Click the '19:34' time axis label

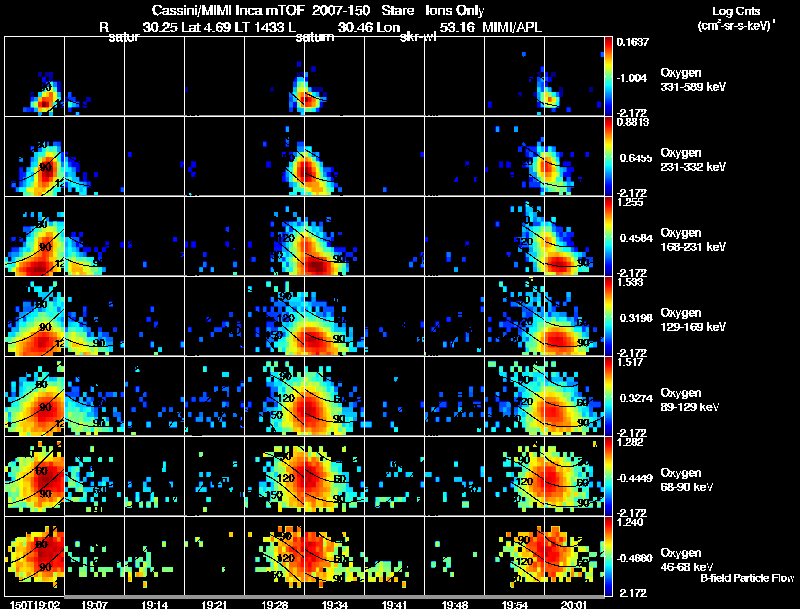[x=334, y=604]
